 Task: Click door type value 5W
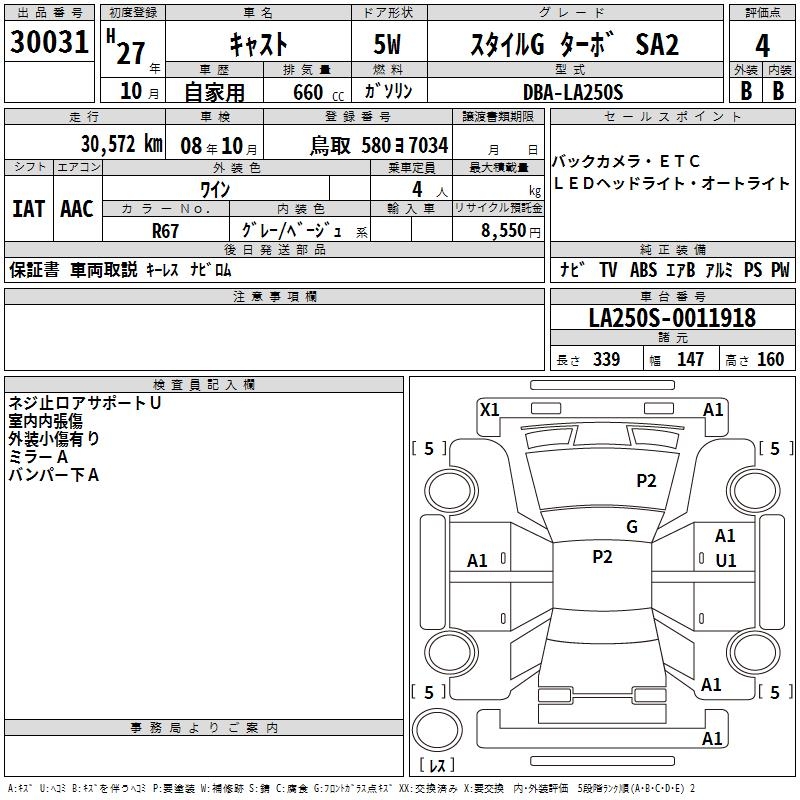387,44
